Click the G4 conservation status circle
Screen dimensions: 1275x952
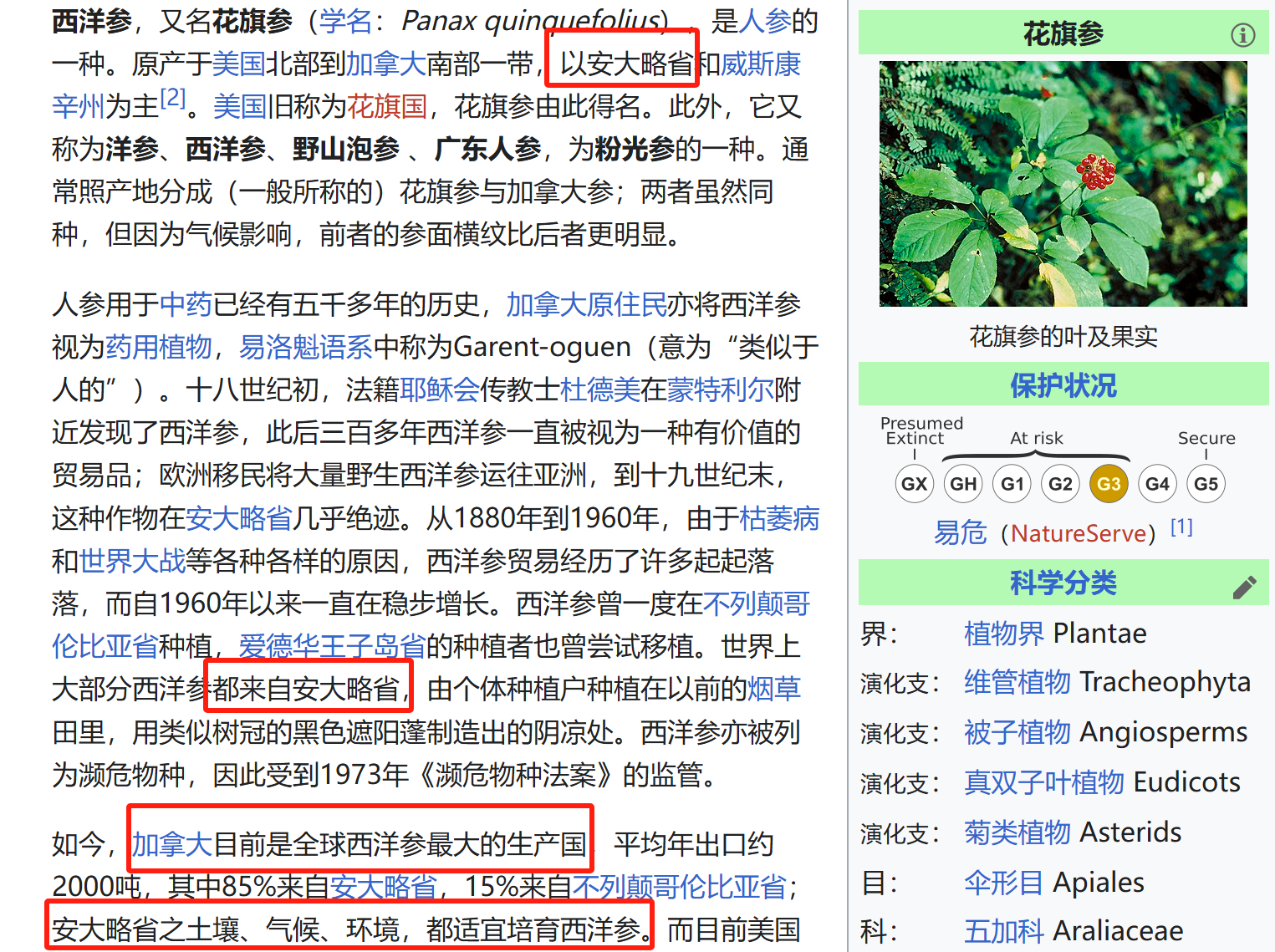[1157, 484]
